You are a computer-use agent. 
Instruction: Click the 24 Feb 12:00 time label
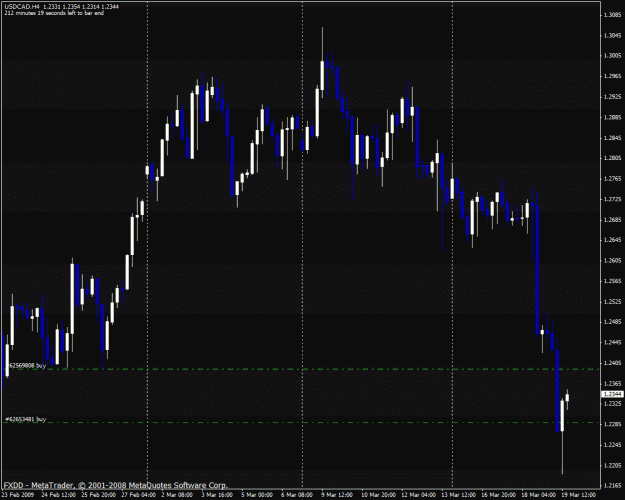click(x=58, y=495)
